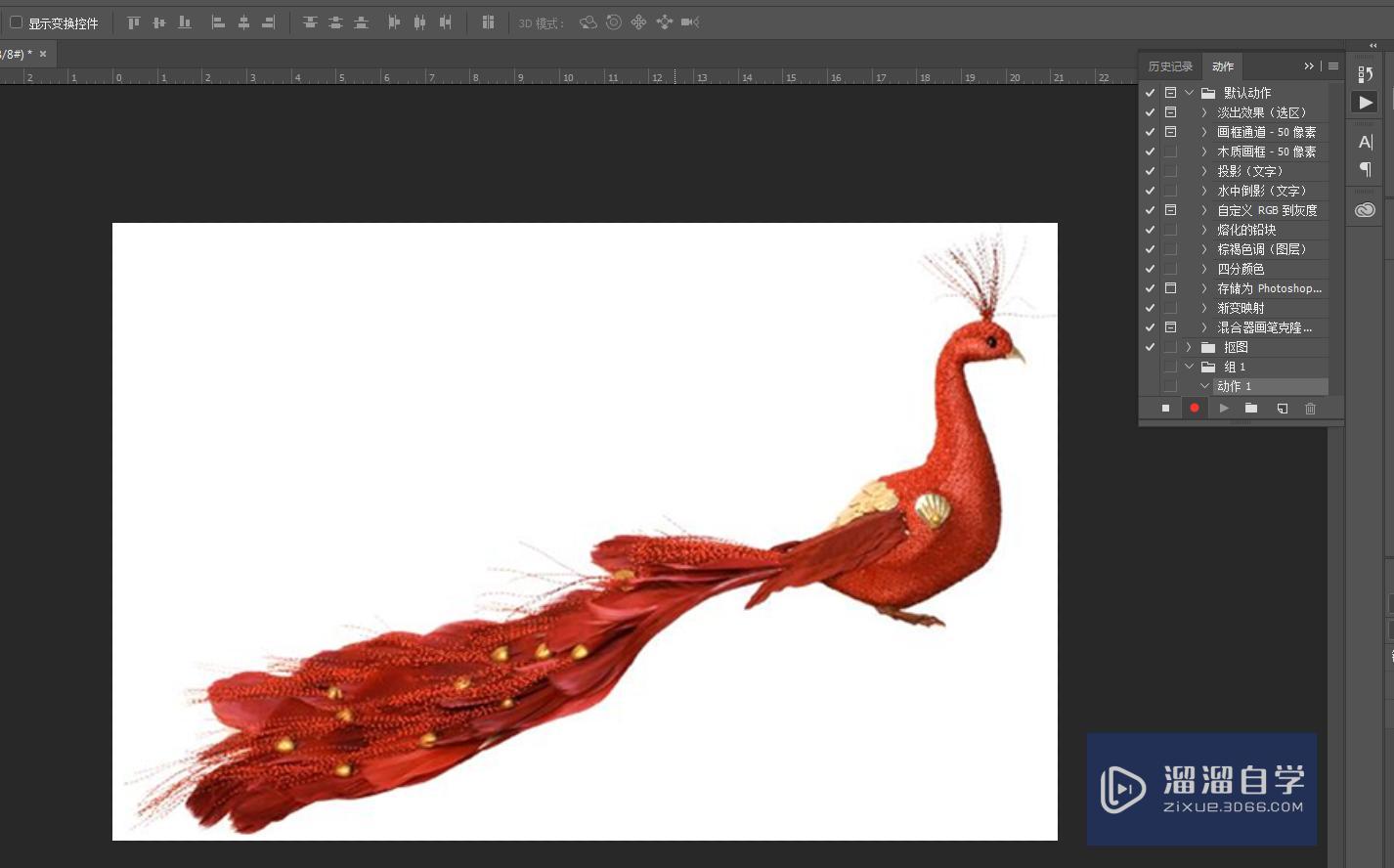
Task: Select the 棕褐色调（图层） action
Action: pos(1261,249)
